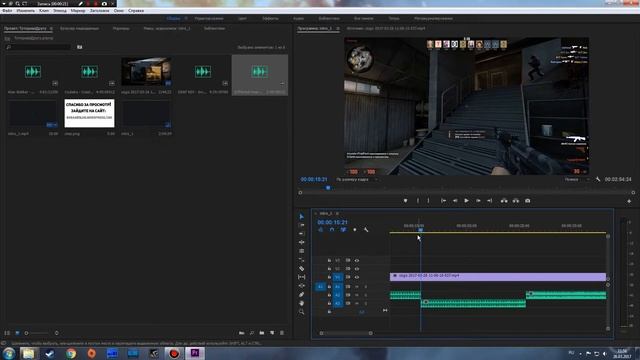This screenshot has height=360, width=640.
Task: Select the Razor tool
Action: point(301,268)
